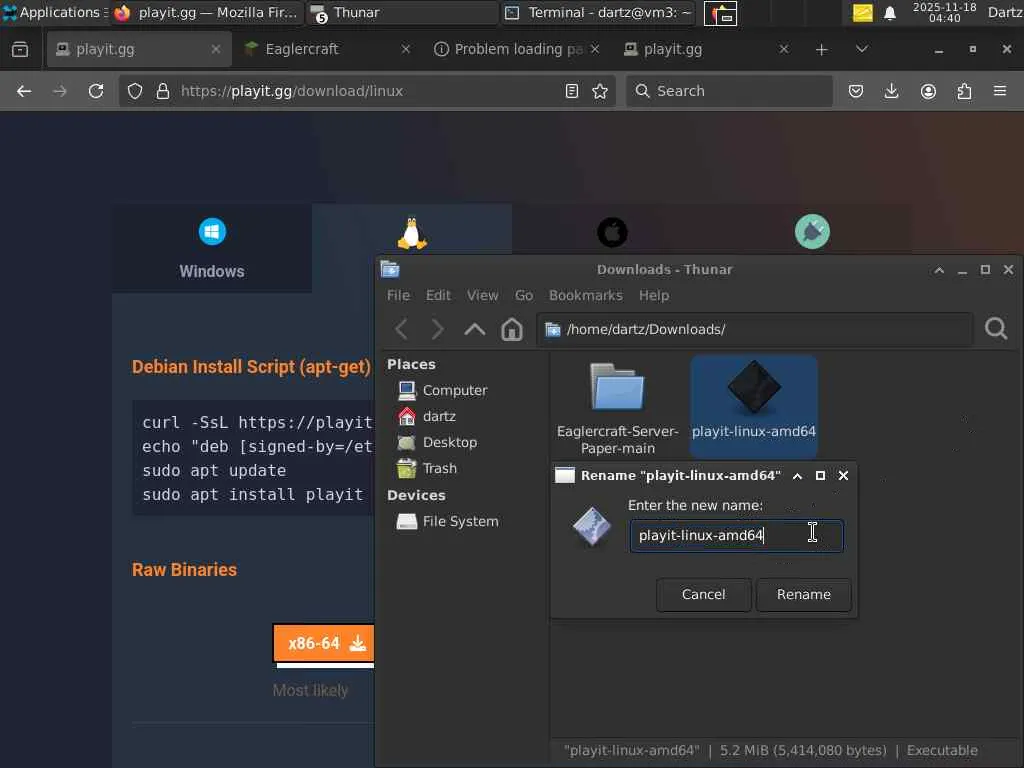Open Firefox downloads panel
This screenshot has height=768, width=1024.
pos(891,91)
